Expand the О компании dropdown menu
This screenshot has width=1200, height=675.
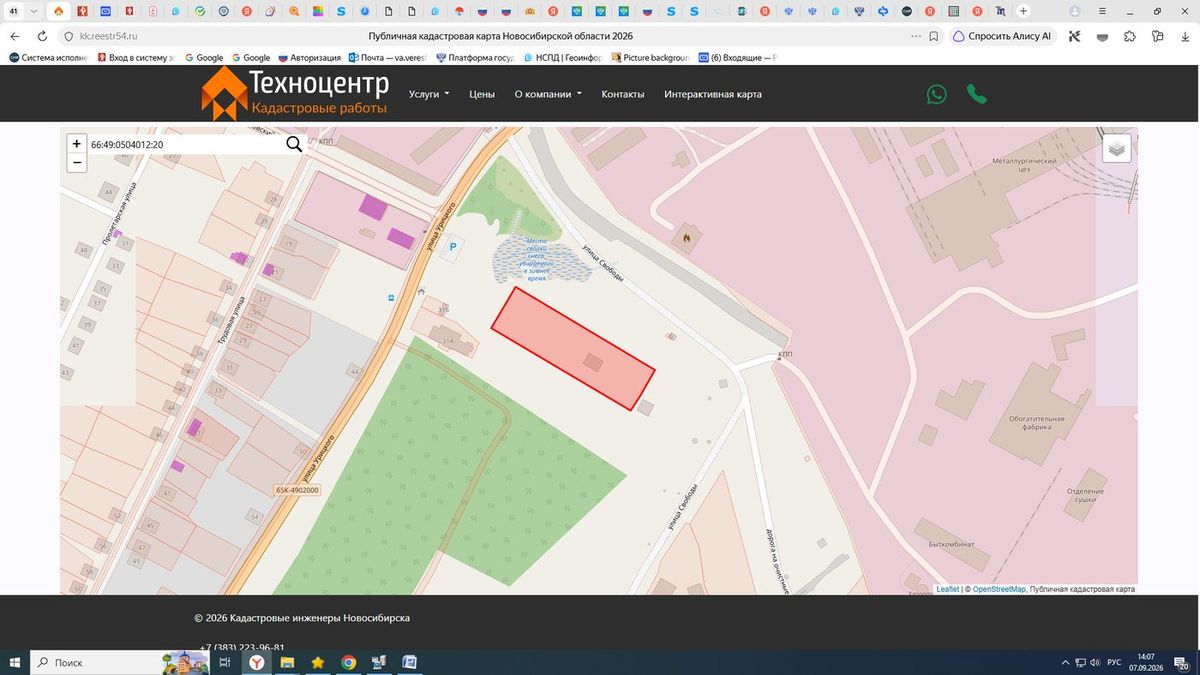click(548, 94)
